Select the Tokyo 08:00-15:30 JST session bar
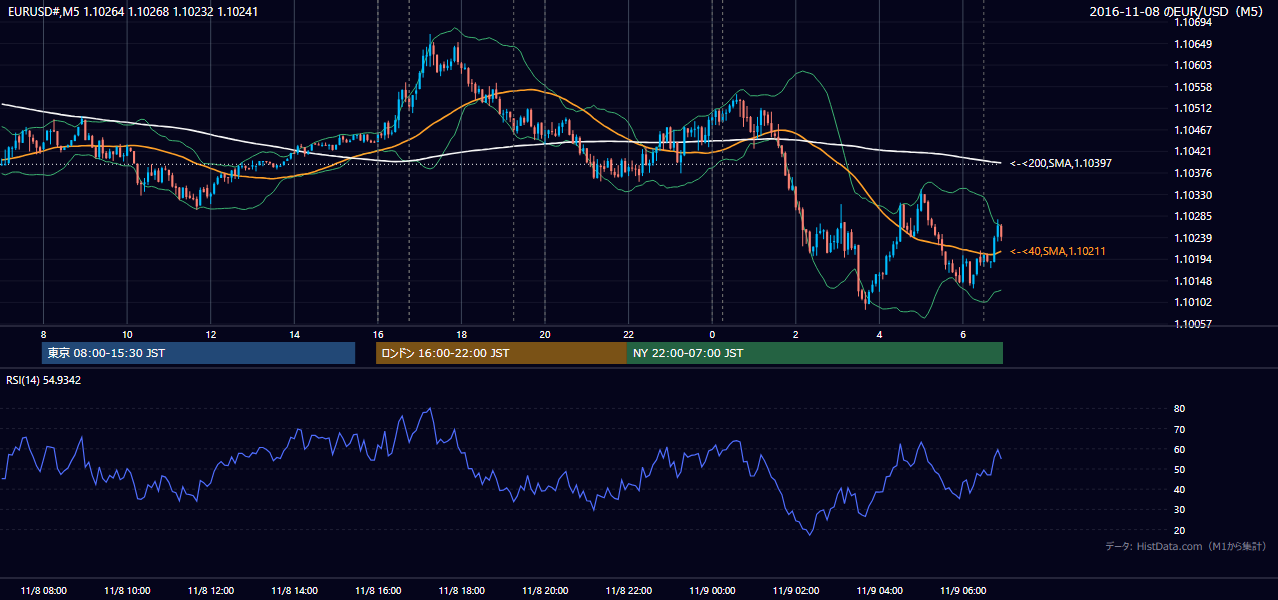The image size is (1278, 600). click(x=198, y=353)
